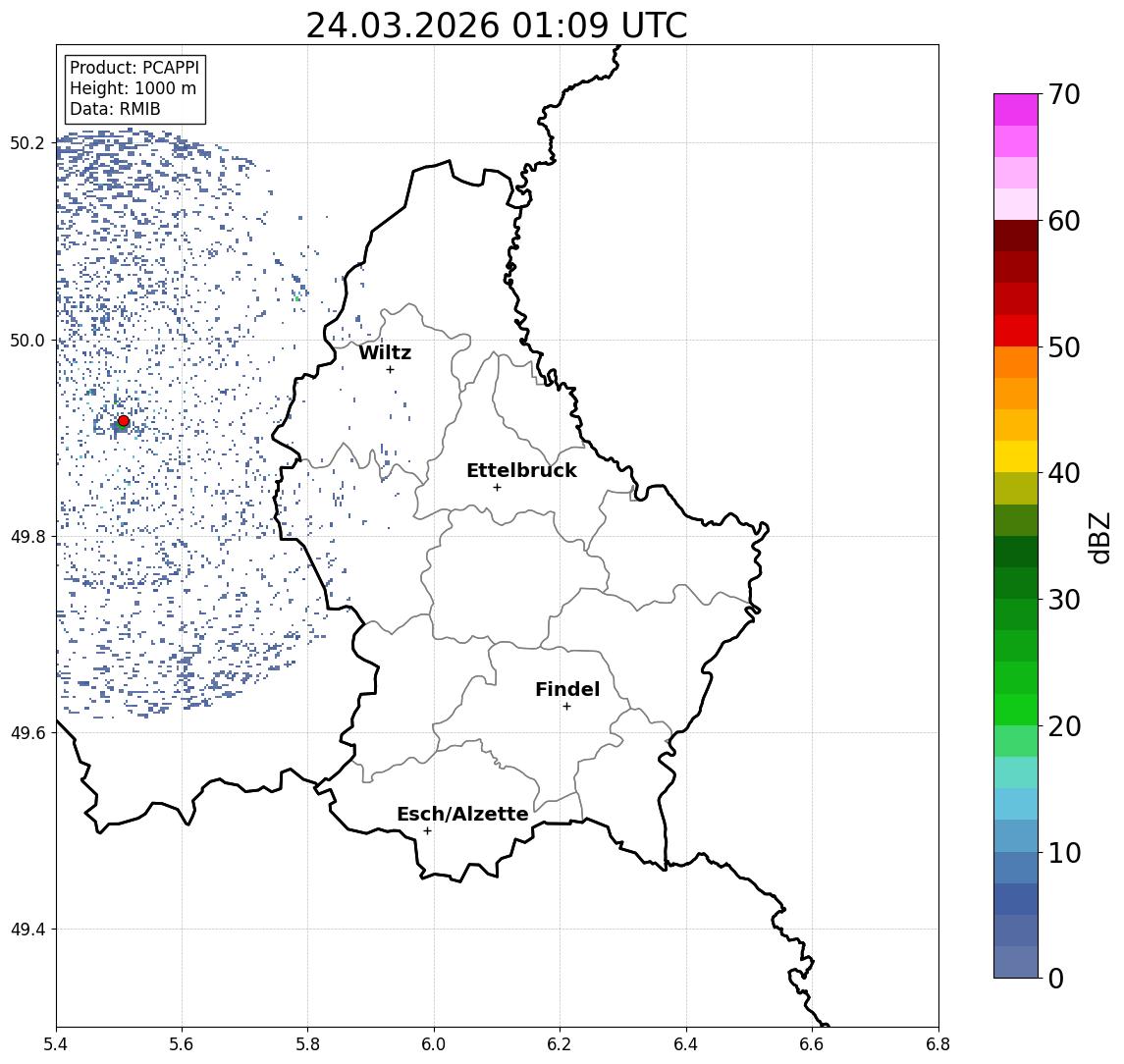Viewport: 1124px width, 1064px height.
Task: Click the latitude tick label 49.8
Action: [x=27, y=536]
